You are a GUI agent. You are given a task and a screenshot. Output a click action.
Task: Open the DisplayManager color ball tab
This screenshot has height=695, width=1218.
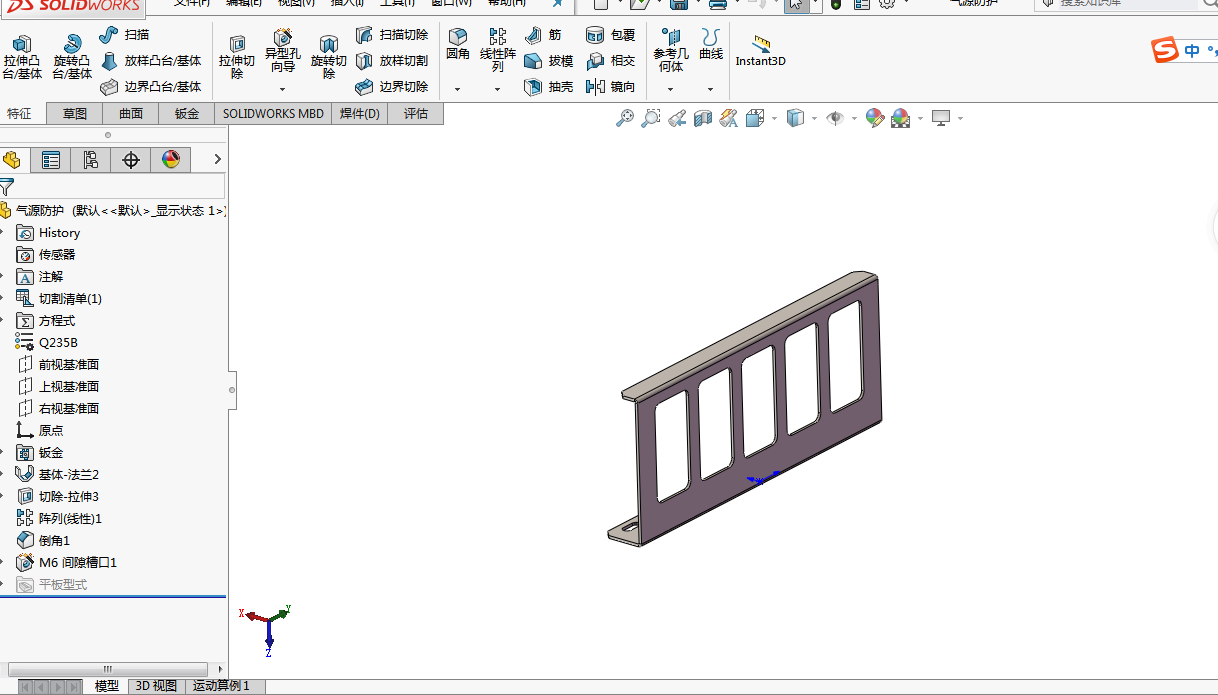171,160
